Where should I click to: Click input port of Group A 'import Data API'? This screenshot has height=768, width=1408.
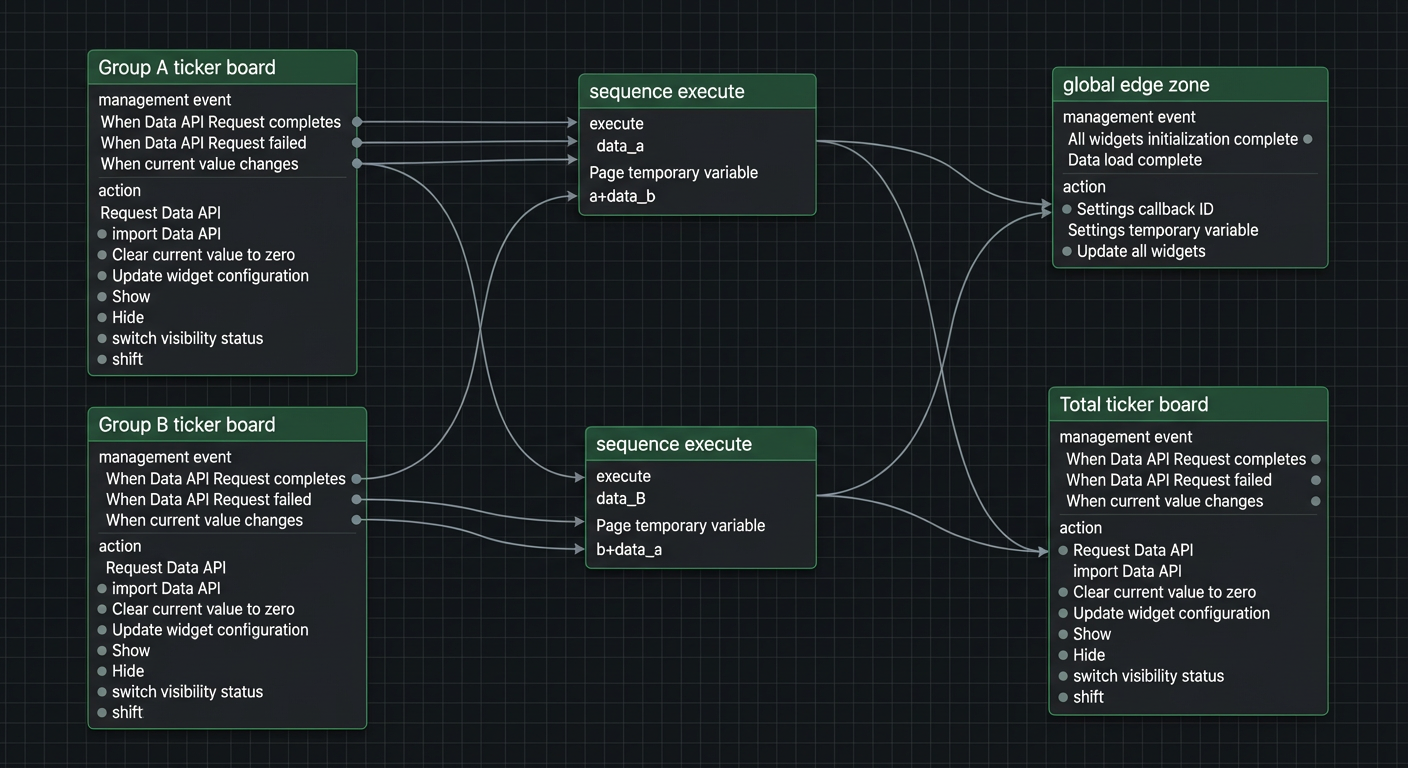pos(102,234)
